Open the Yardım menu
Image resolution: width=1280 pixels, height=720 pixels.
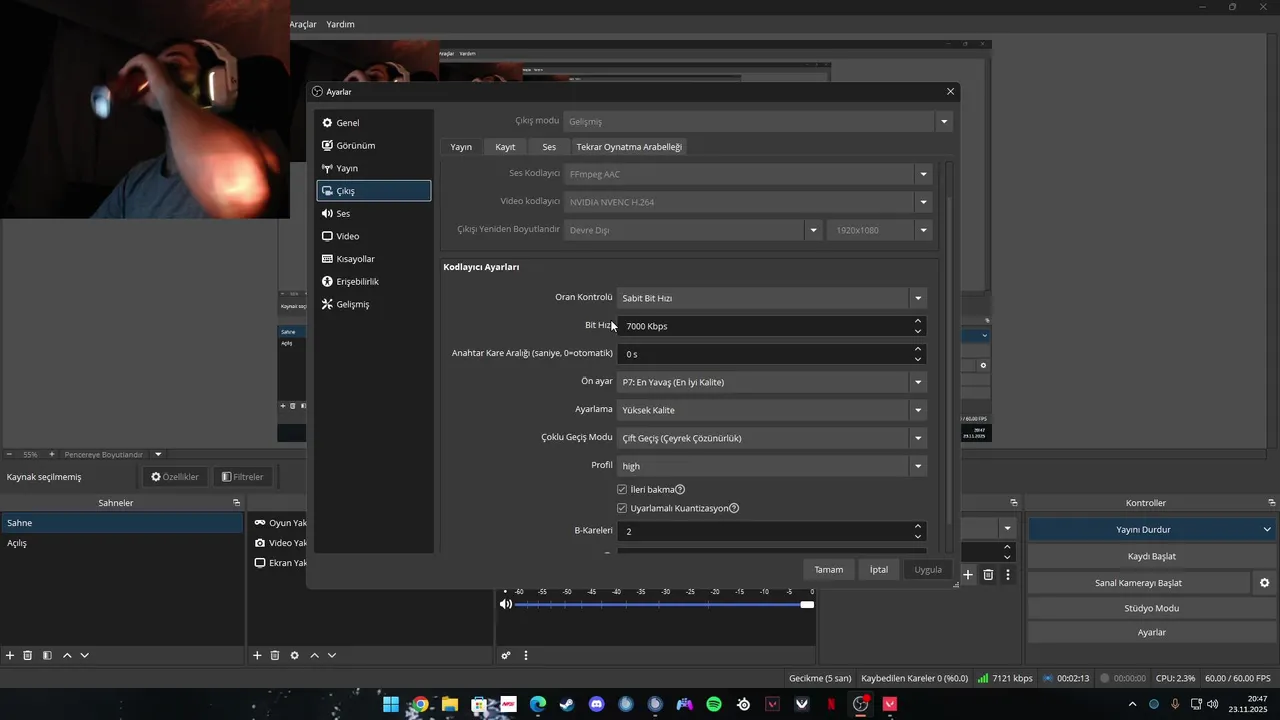340,24
